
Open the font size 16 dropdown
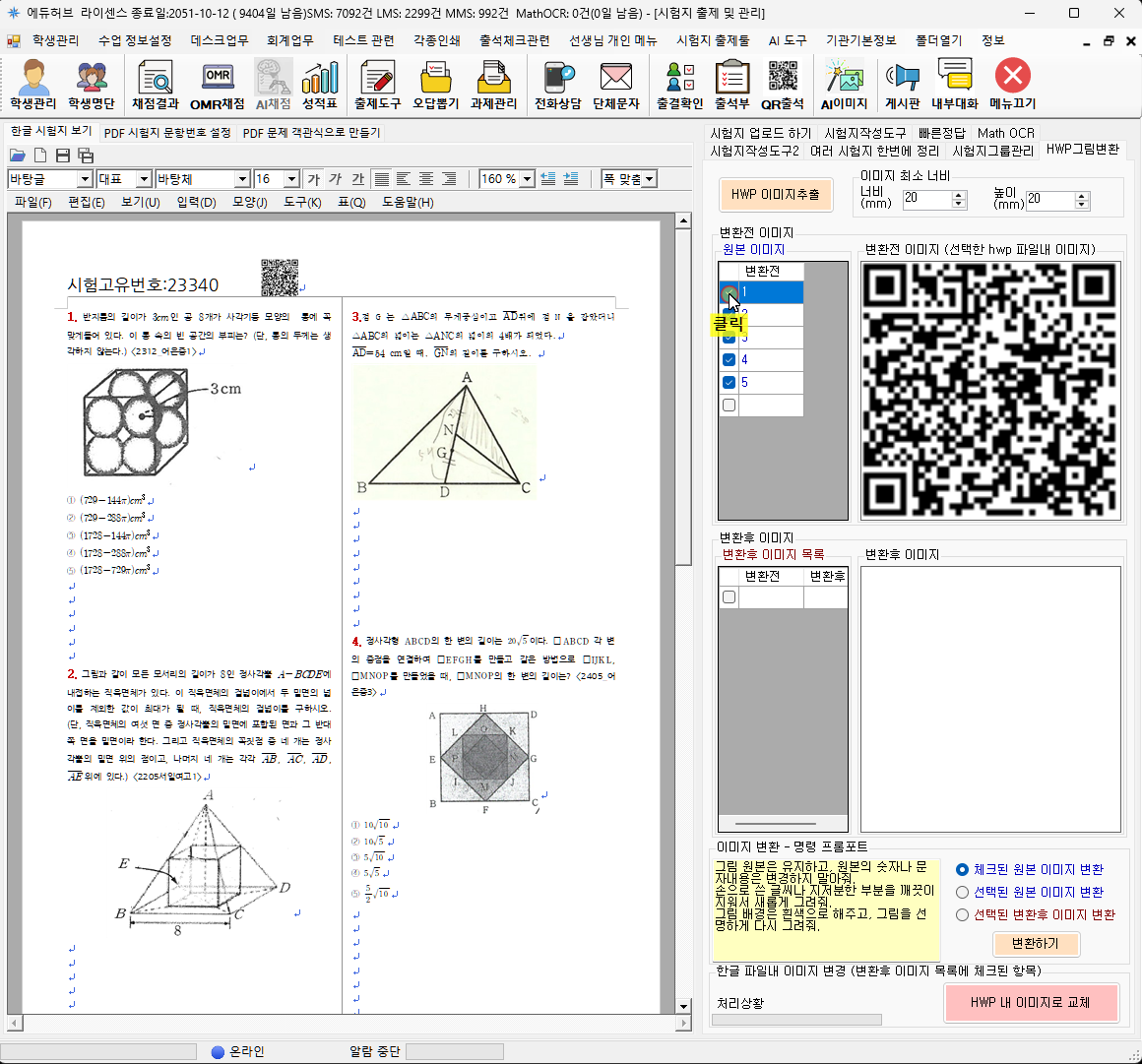tap(291, 179)
